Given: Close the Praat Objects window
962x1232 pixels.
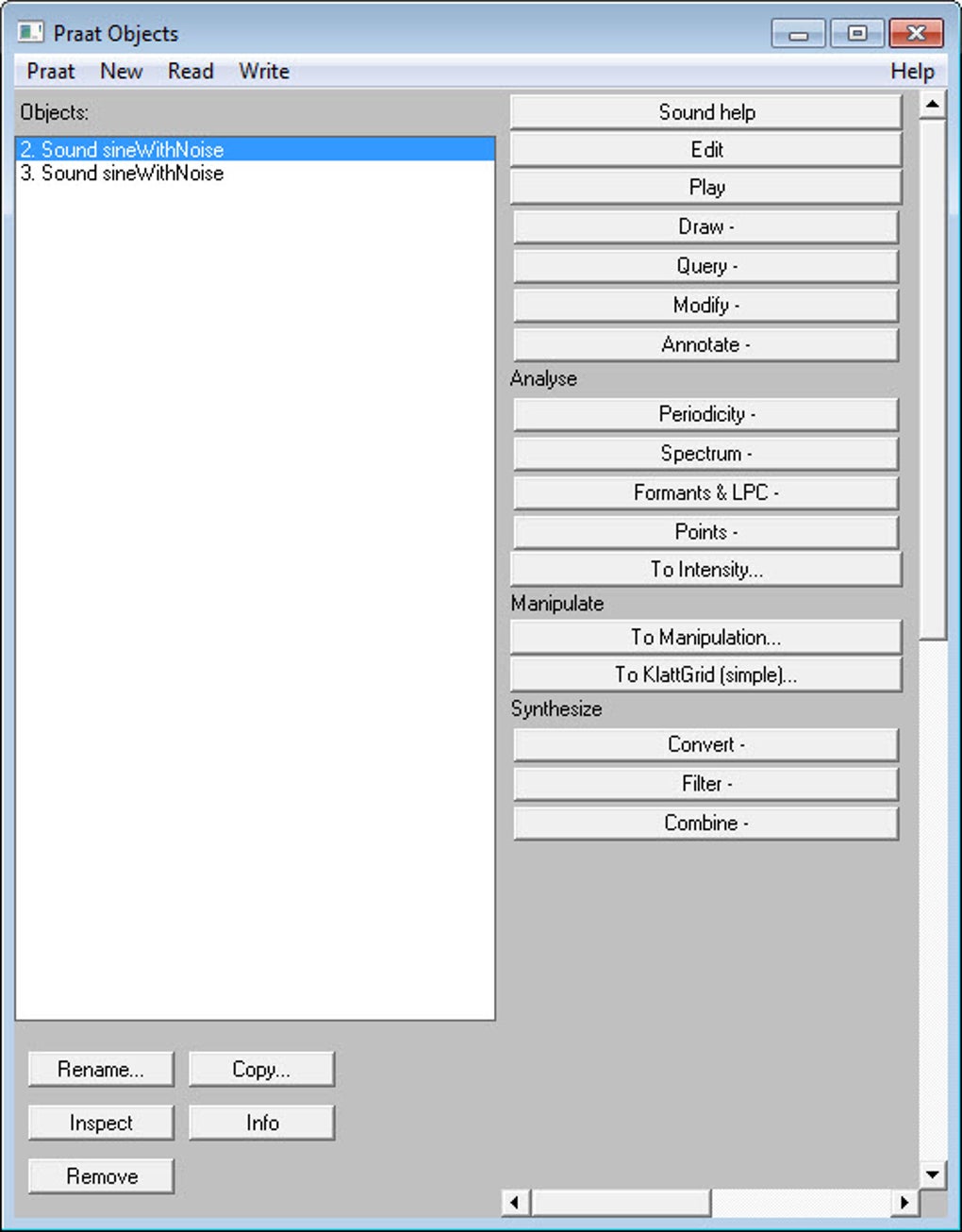Looking at the screenshot, I should (x=916, y=34).
